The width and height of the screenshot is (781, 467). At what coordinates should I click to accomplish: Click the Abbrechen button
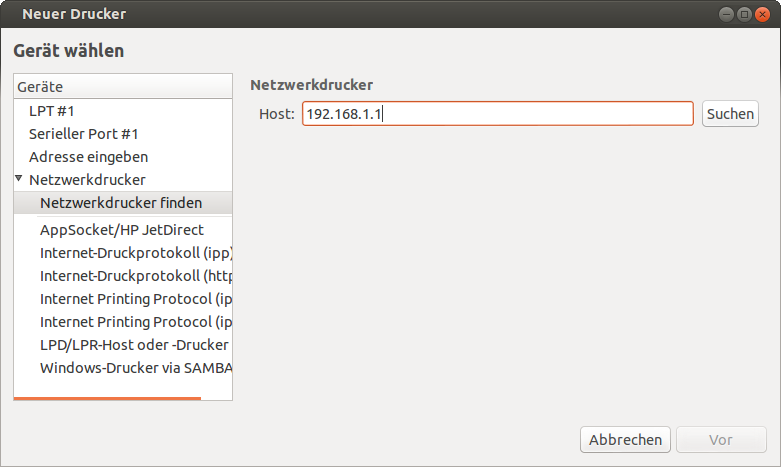(625, 440)
